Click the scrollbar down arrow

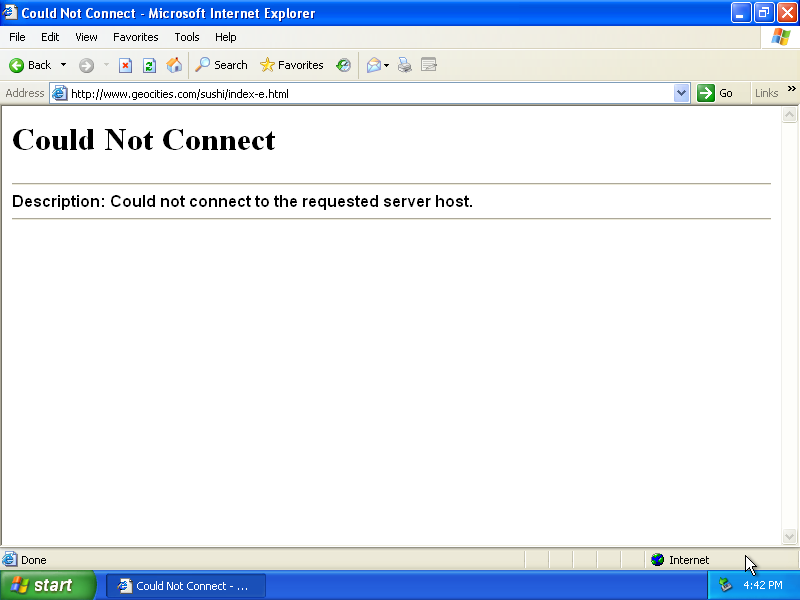(x=789, y=536)
